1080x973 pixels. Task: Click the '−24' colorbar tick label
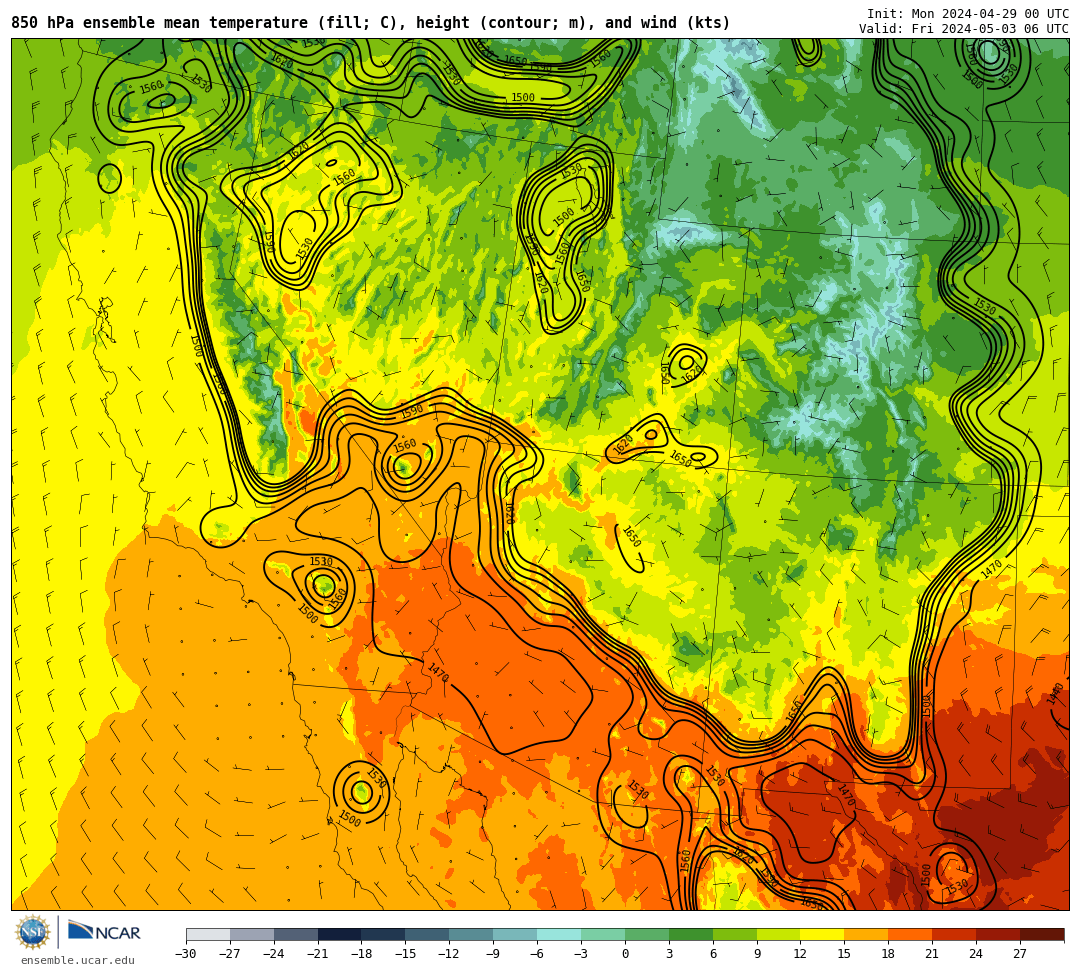[274, 954]
